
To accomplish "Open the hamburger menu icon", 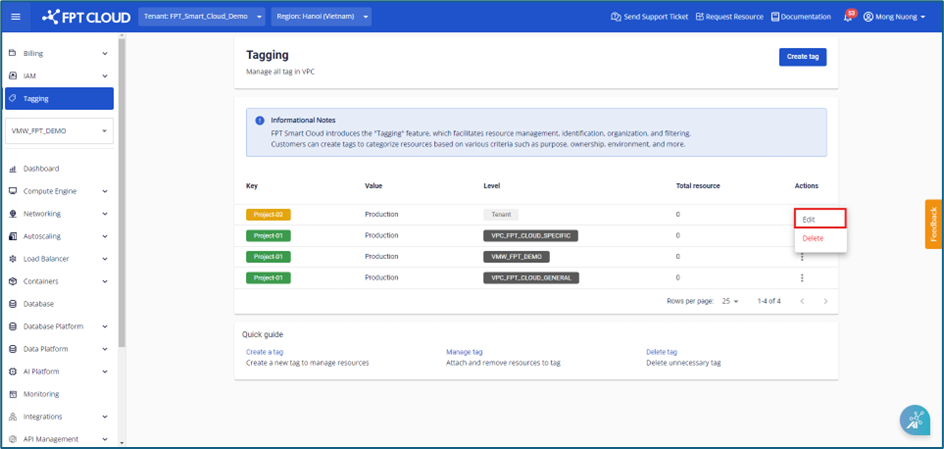I will click(x=15, y=17).
